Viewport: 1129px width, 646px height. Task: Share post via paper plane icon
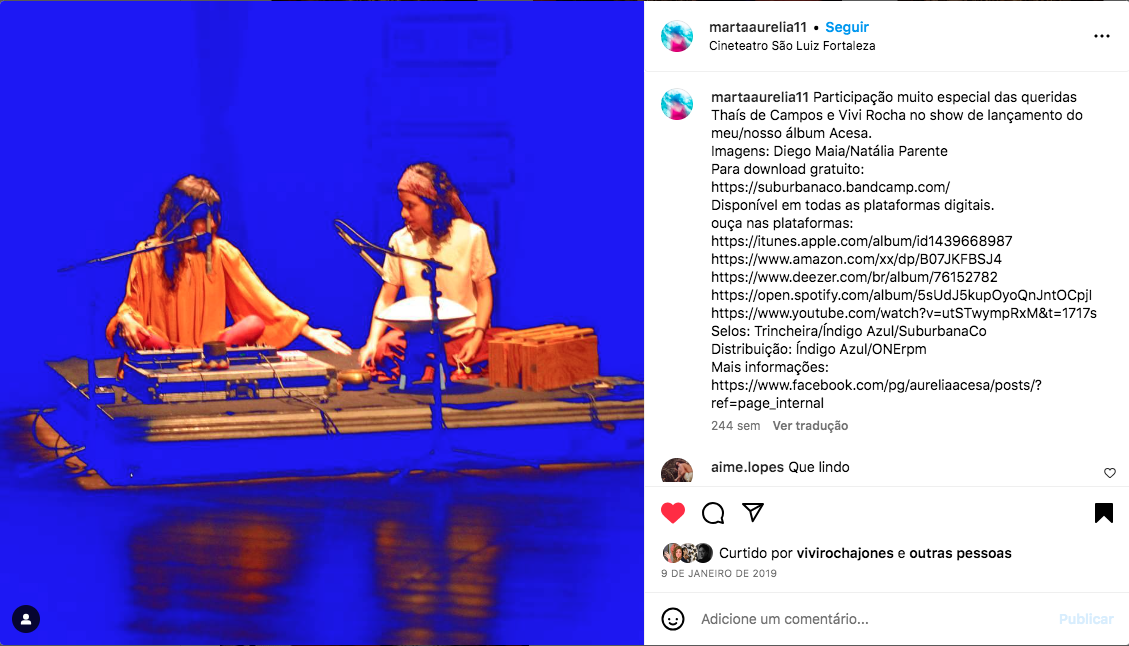(x=752, y=512)
